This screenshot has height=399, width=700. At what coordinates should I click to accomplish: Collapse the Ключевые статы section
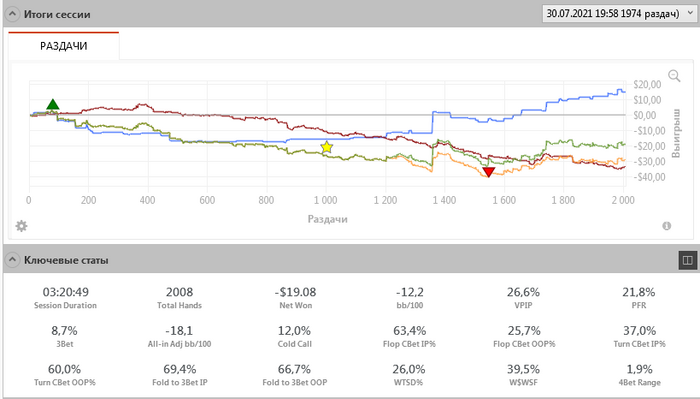click(12, 260)
